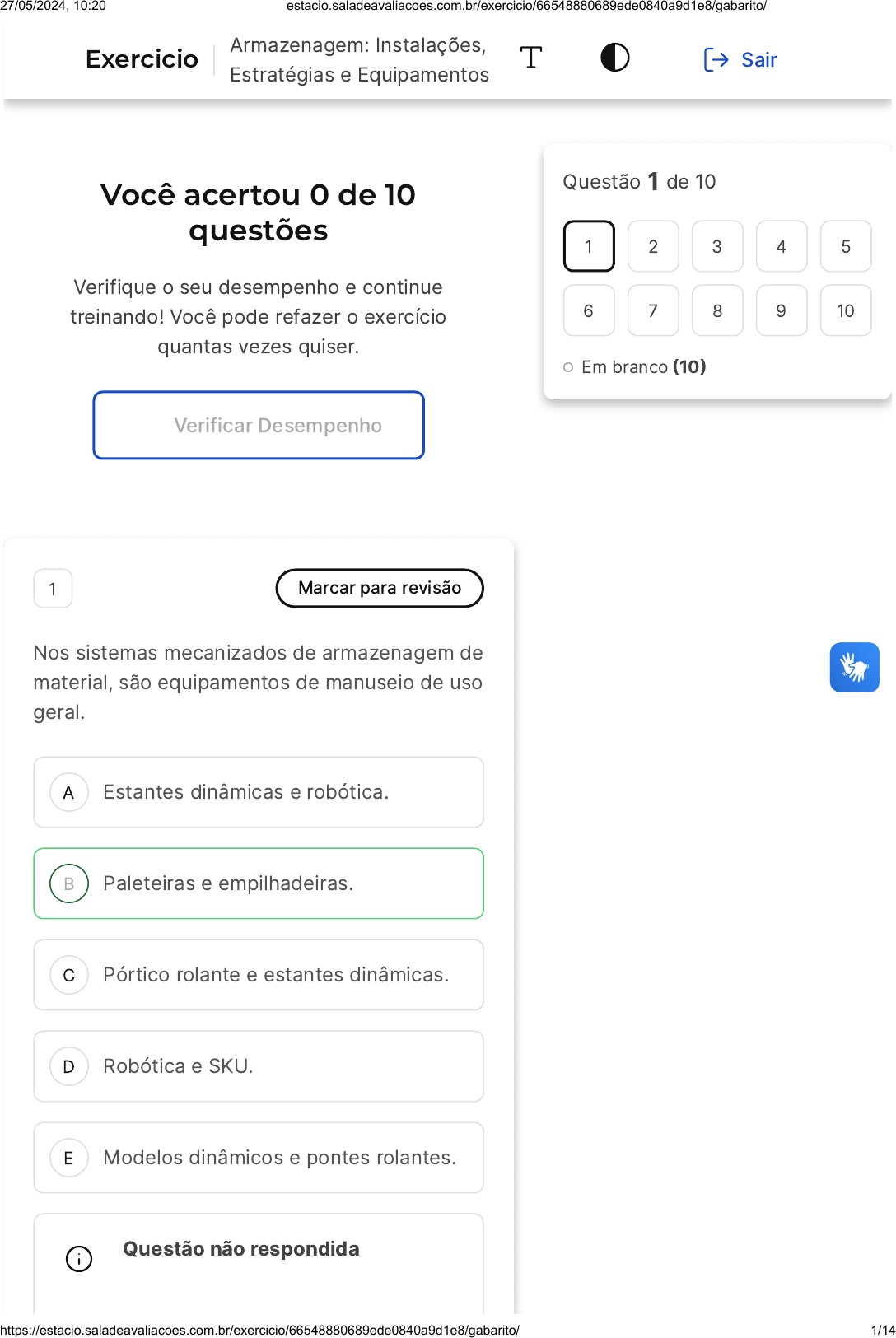
Task: Click the Sair exit icon
Action: pos(716,60)
